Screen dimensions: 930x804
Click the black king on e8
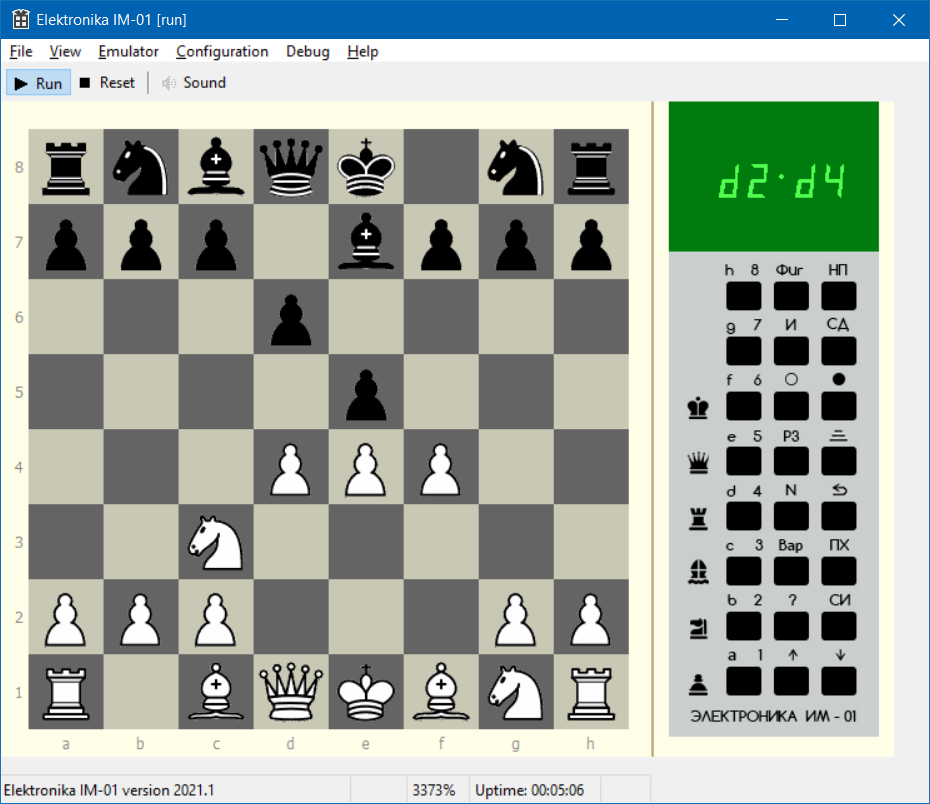tap(366, 167)
